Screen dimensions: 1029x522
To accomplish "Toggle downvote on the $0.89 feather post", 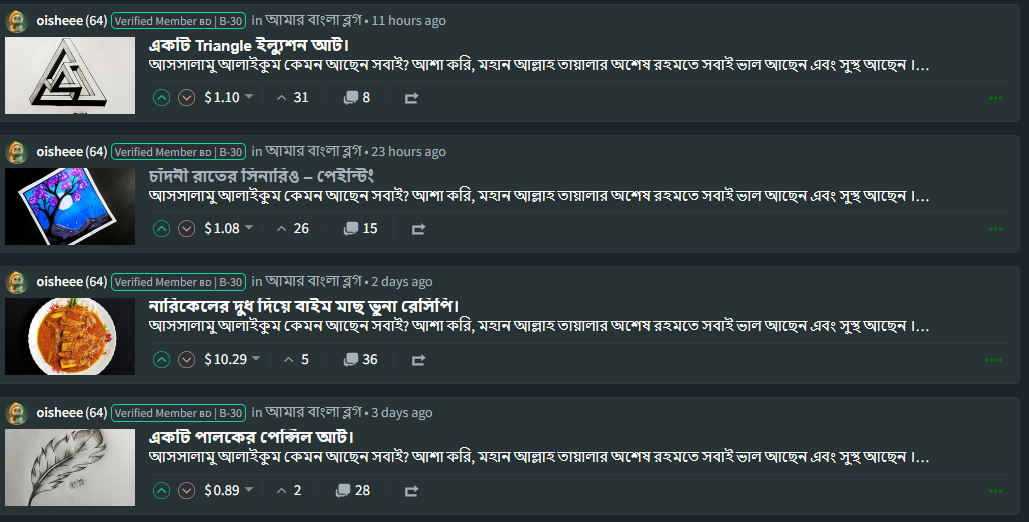I will pyautogui.click(x=186, y=491).
